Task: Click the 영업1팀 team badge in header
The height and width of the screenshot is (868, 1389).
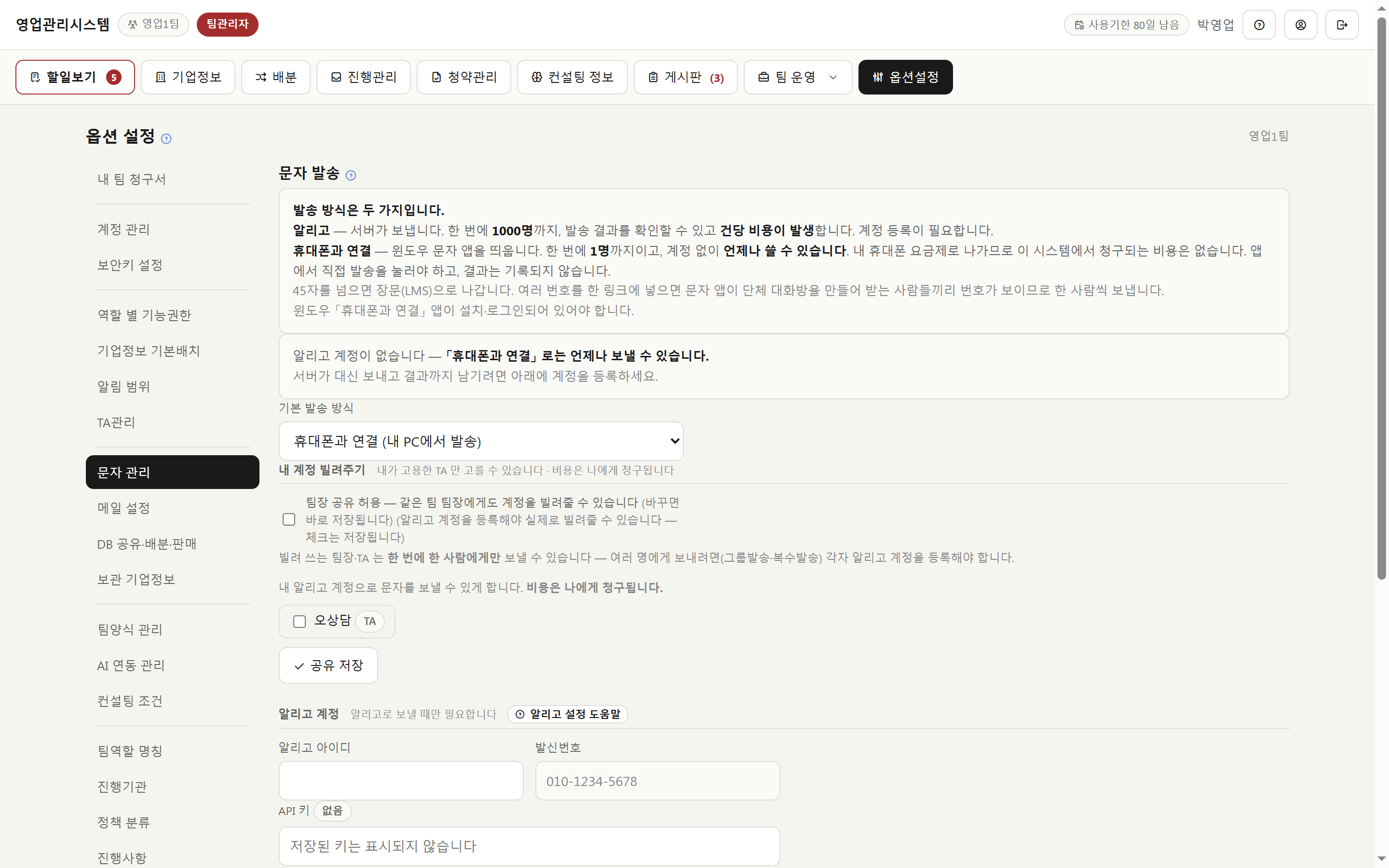Action: click(x=153, y=24)
